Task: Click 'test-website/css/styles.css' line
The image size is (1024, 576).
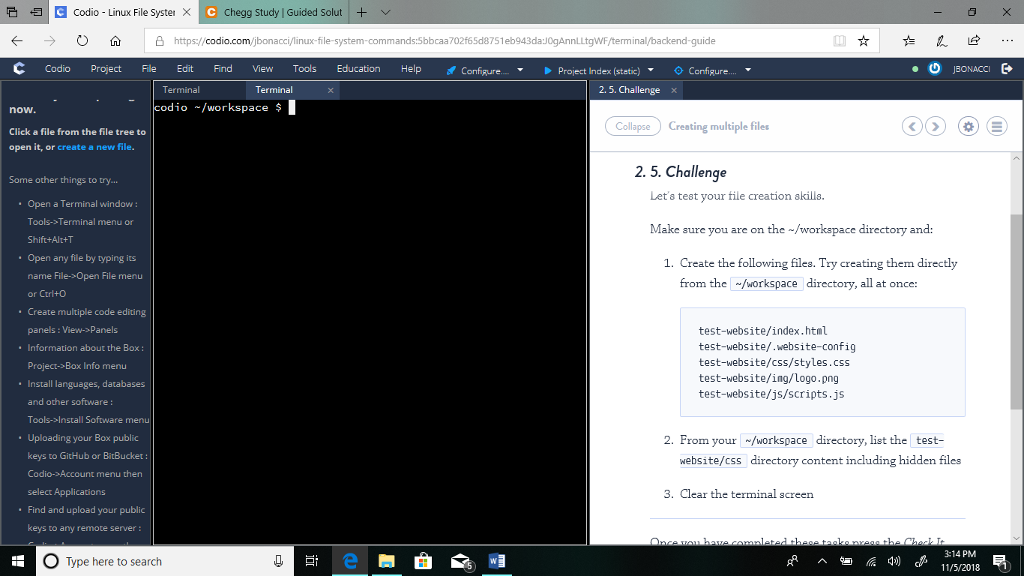Action: coord(774,362)
